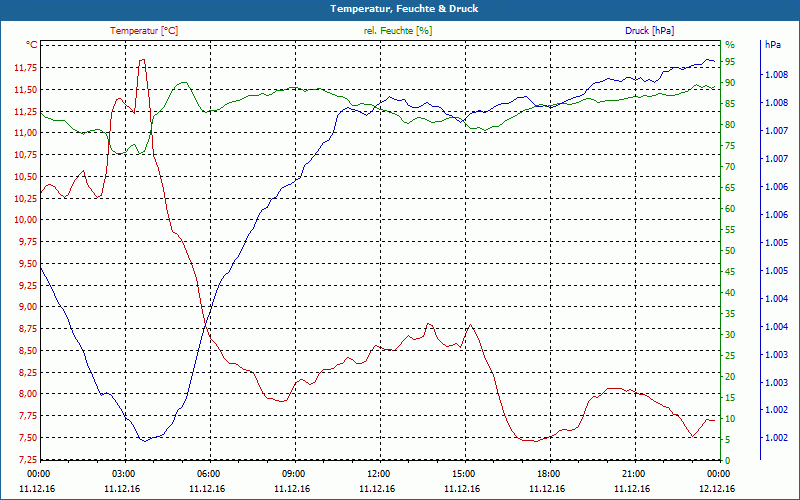The height and width of the screenshot is (500, 800).
Task: Click the 15:00 time axis label
Action: pos(462,473)
